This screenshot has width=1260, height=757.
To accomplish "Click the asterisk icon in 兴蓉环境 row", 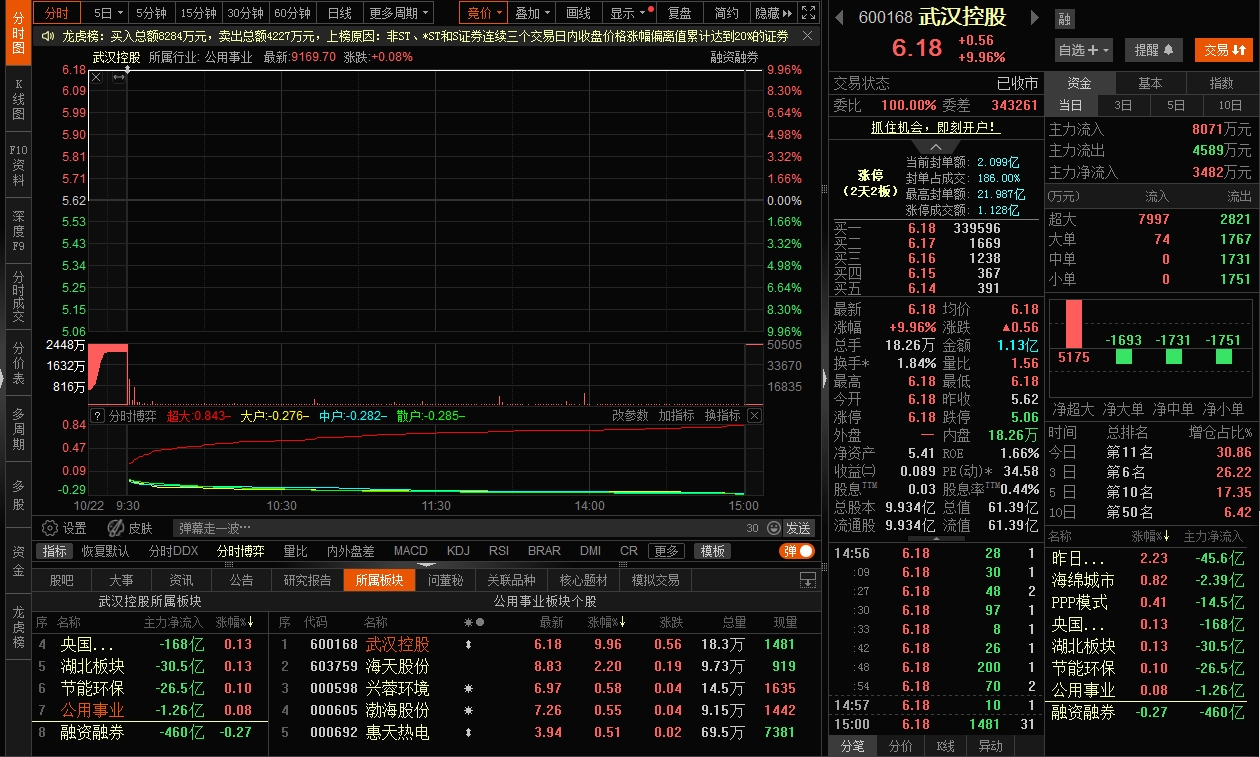I will 469,688.
